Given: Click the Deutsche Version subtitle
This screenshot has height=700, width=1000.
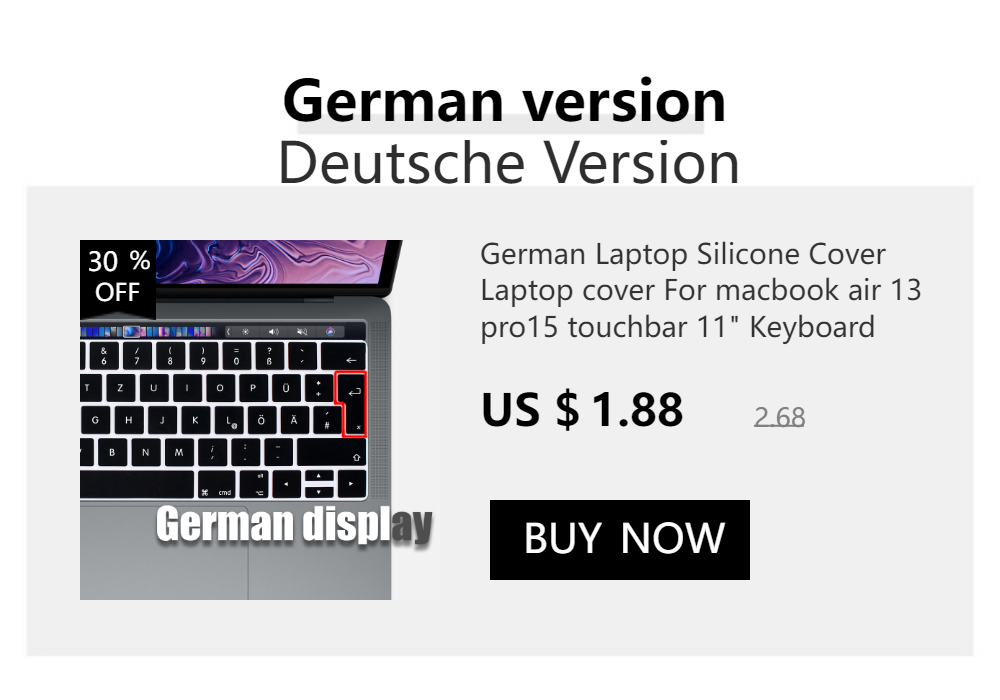Looking at the screenshot, I should pyautogui.click(x=509, y=163).
